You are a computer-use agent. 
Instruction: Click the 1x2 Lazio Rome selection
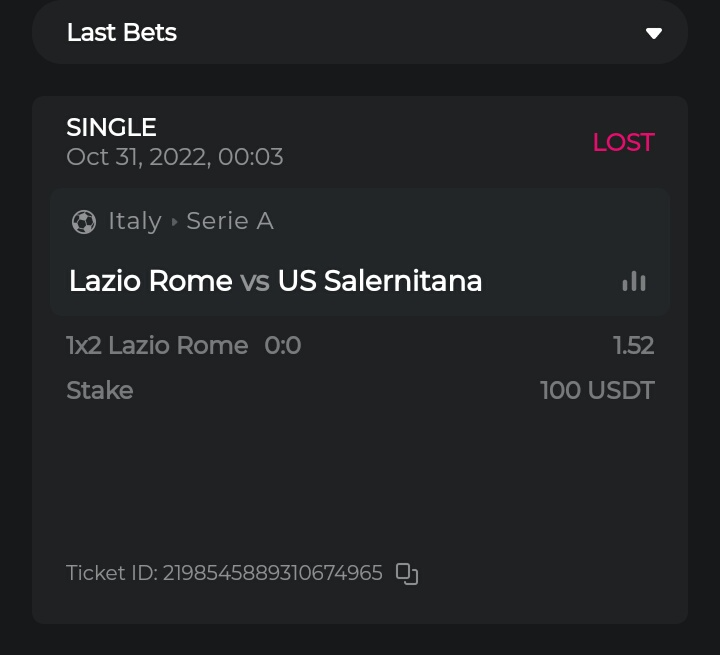tap(157, 346)
